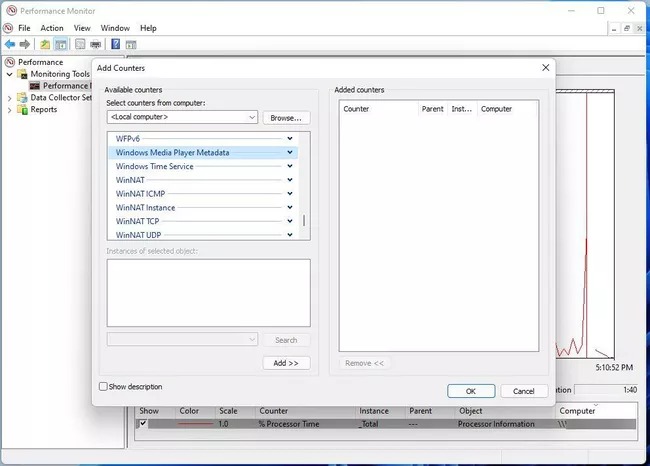The image size is (650, 466).
Task: Click the Add >> button
Action: click(286, 363)
